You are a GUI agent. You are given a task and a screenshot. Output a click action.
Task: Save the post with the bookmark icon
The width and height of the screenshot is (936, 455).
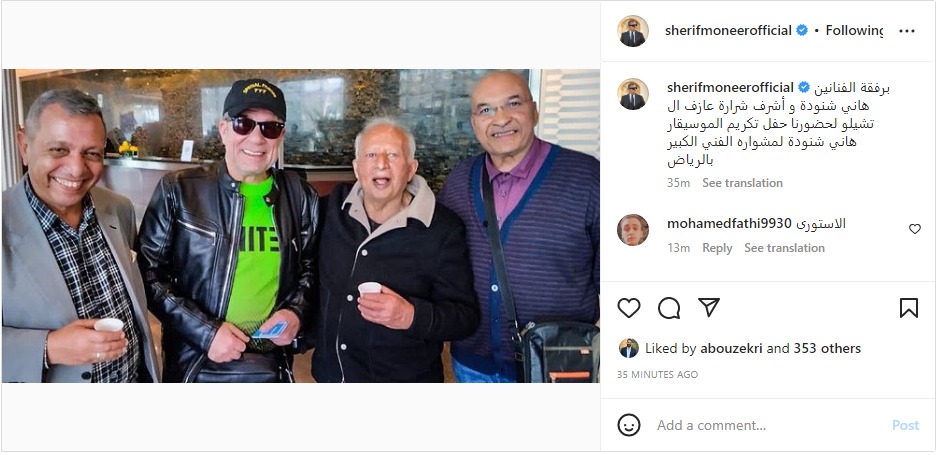coord(909,308)
